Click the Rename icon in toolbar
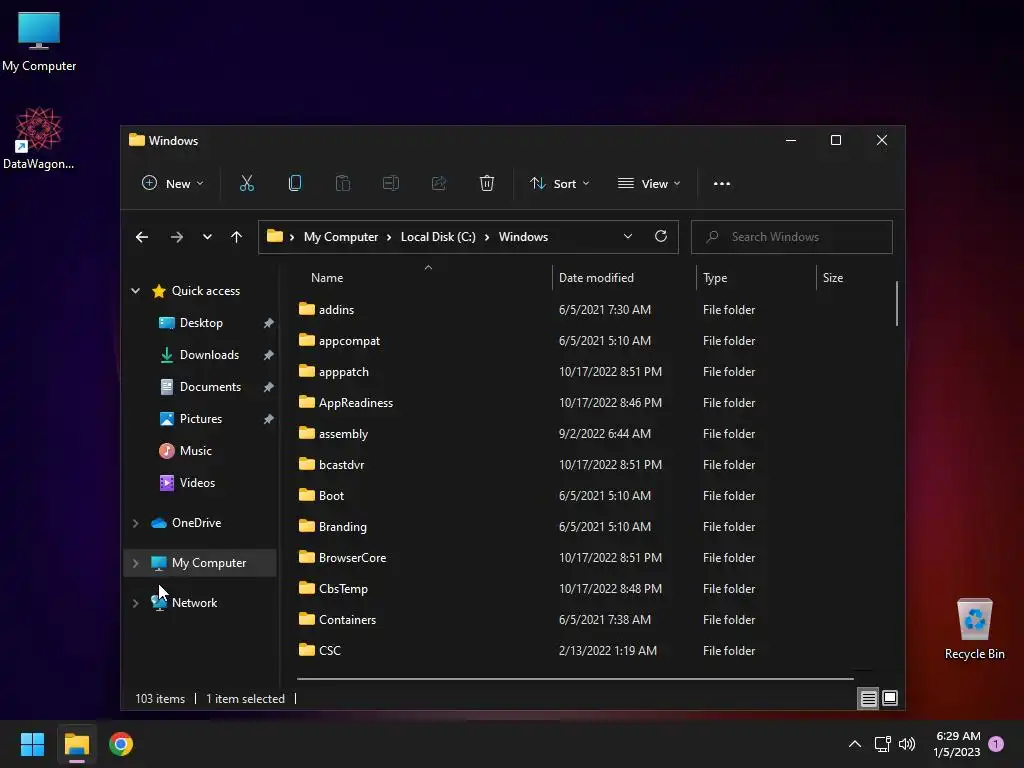 pyautogui.click(x=391, y=184)
